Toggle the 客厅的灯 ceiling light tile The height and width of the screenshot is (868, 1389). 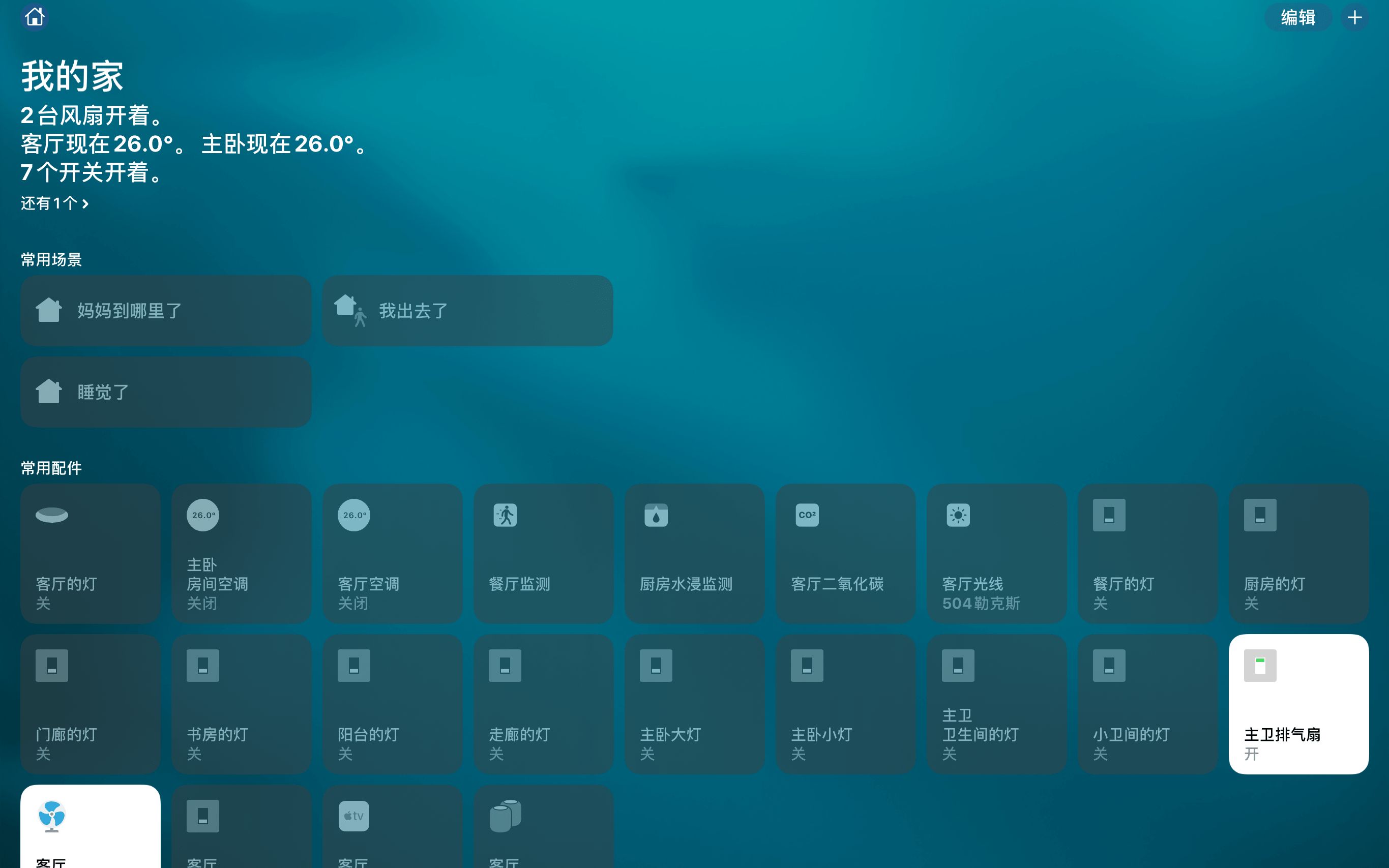click(90, 553)
